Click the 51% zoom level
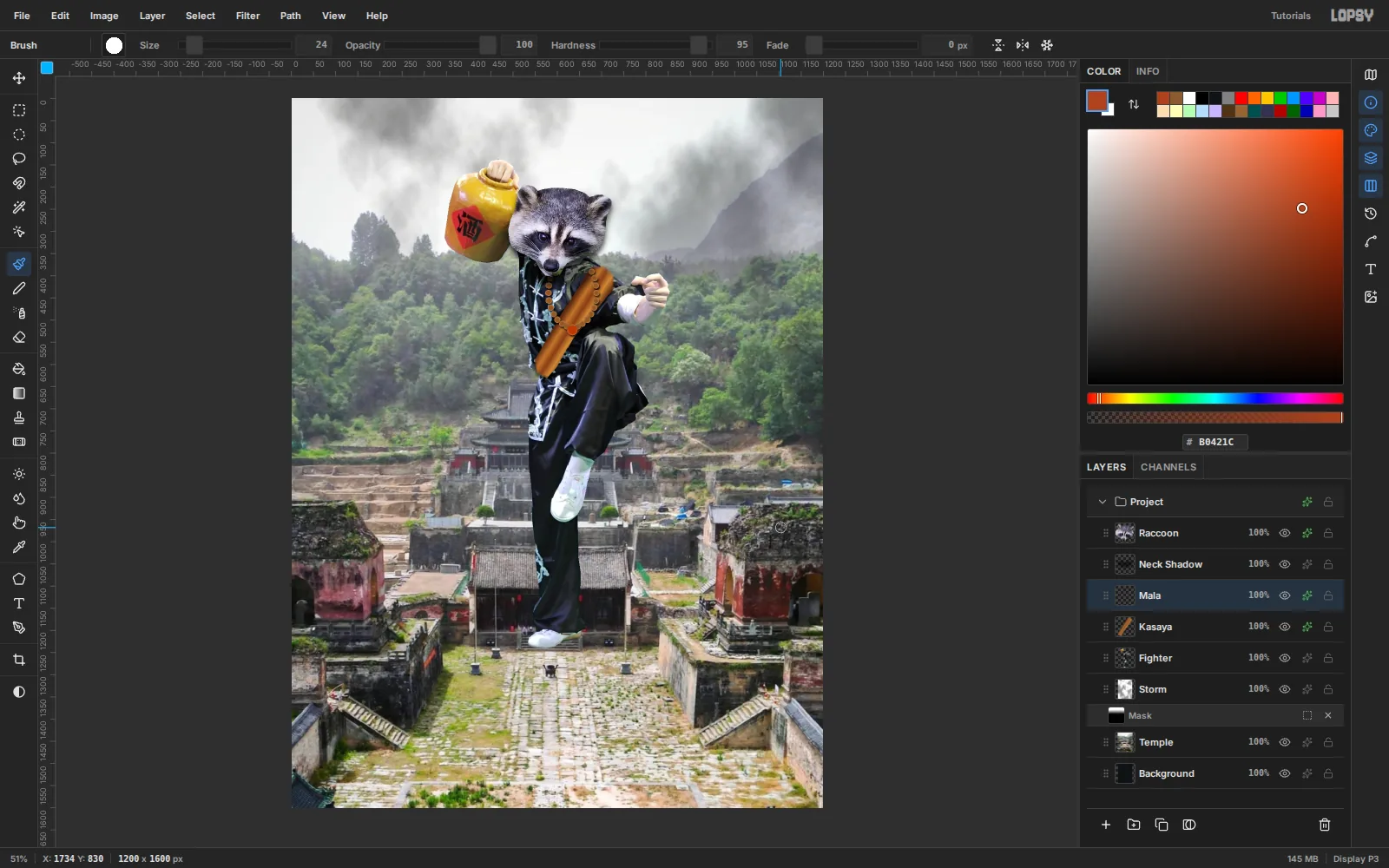The width and height of the screenshot is (1389, 868). 18,858
